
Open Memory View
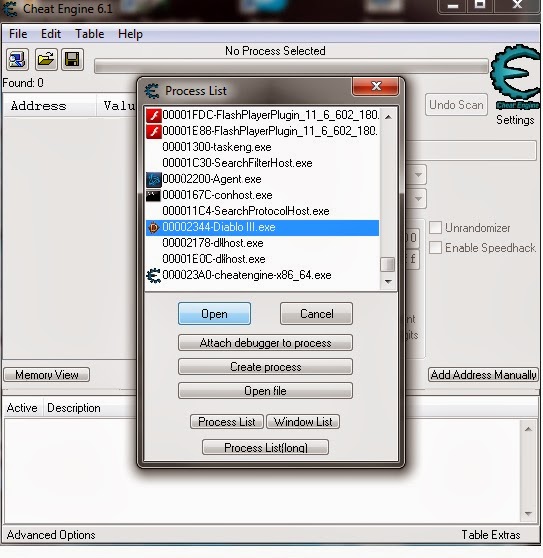47,375
